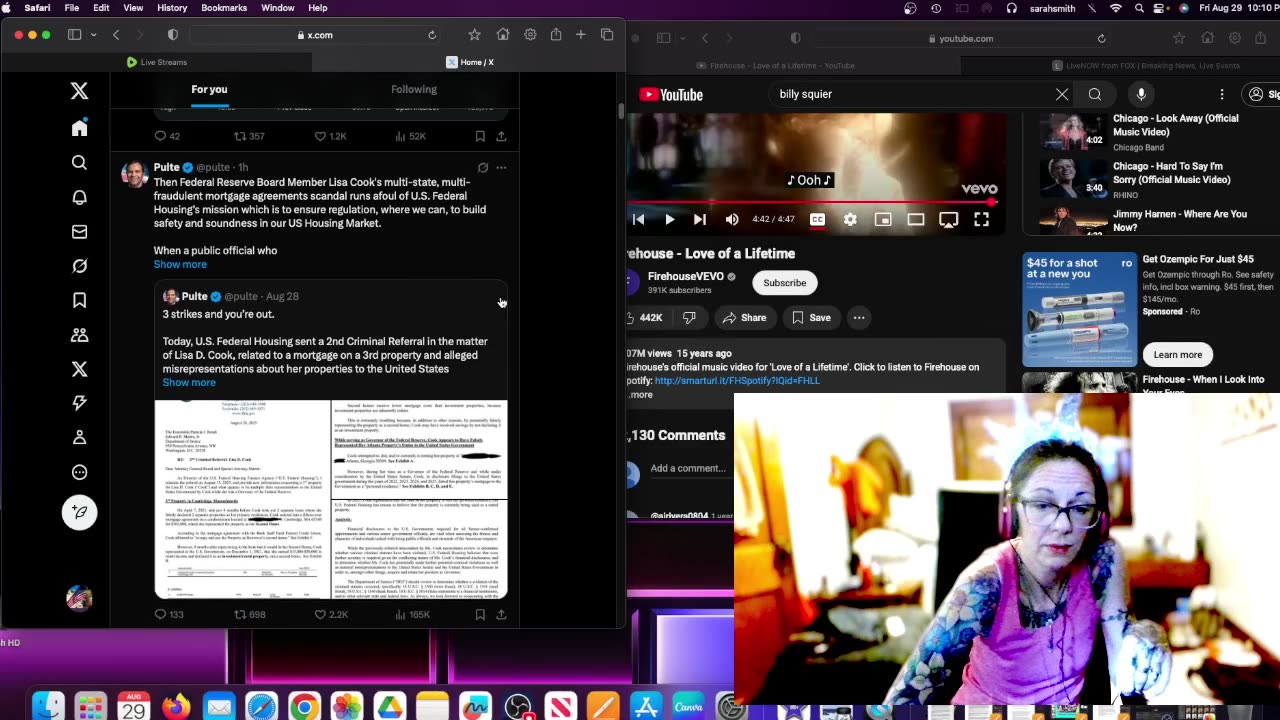Screen dimensions: 1280x720
Task: Open more actions menu under YouTube video
Action: 859,318
